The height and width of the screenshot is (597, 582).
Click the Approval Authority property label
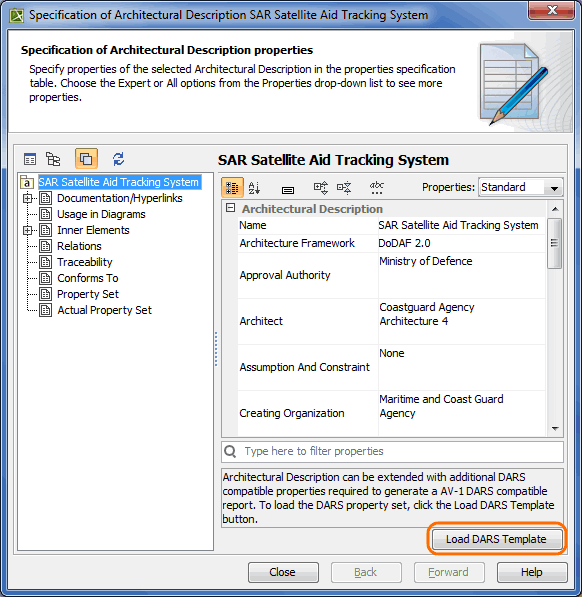[285, 275]
